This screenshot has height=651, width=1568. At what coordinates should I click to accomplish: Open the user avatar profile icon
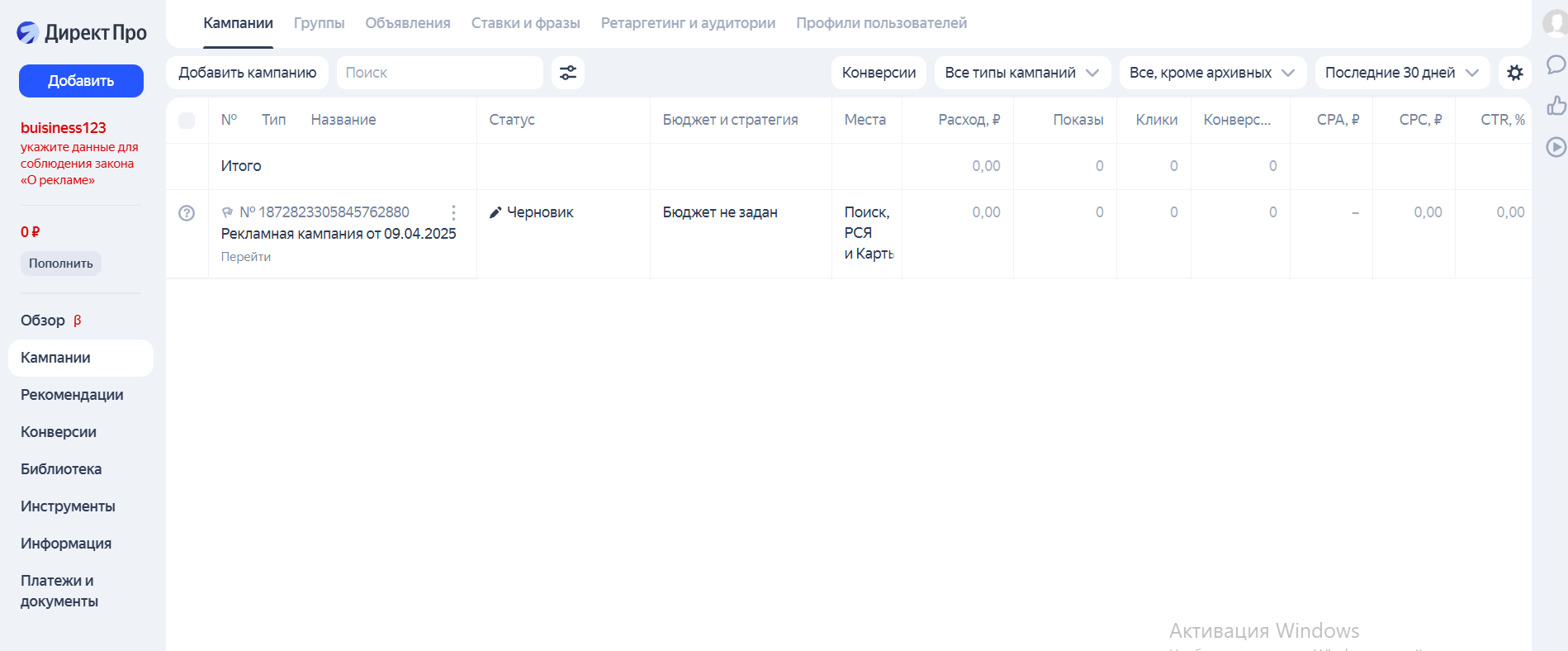1556,23
